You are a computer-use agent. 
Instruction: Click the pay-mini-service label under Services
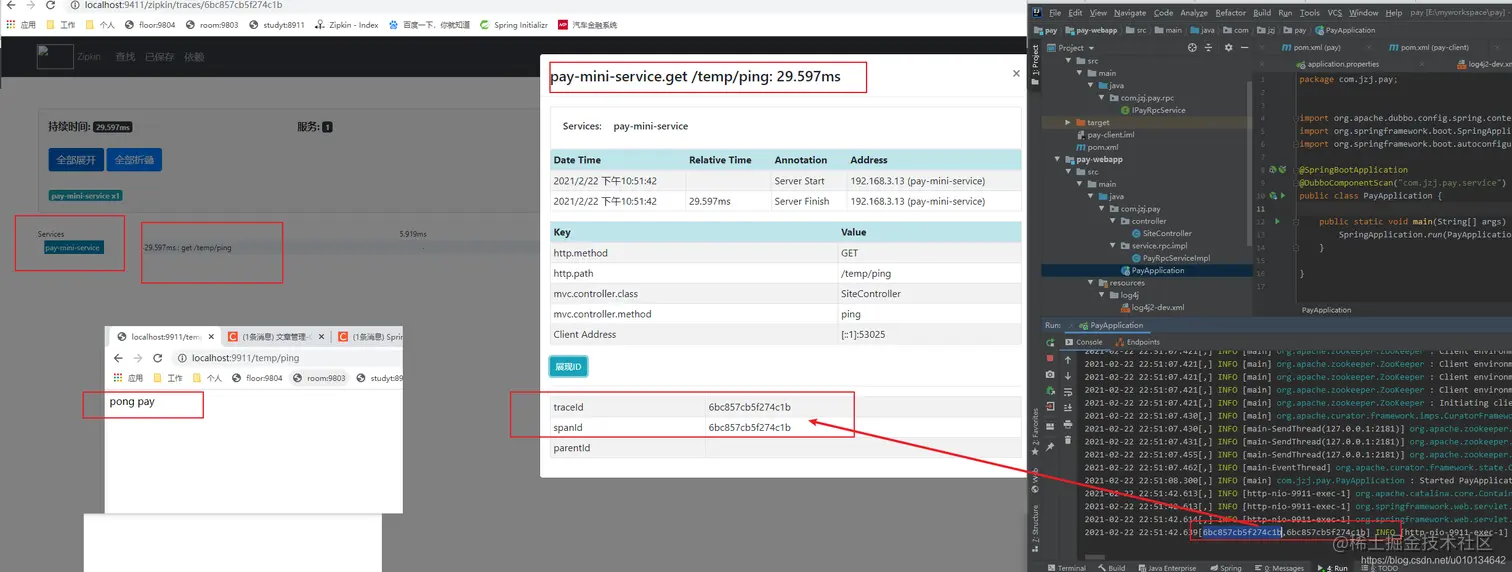coord(73,247)
